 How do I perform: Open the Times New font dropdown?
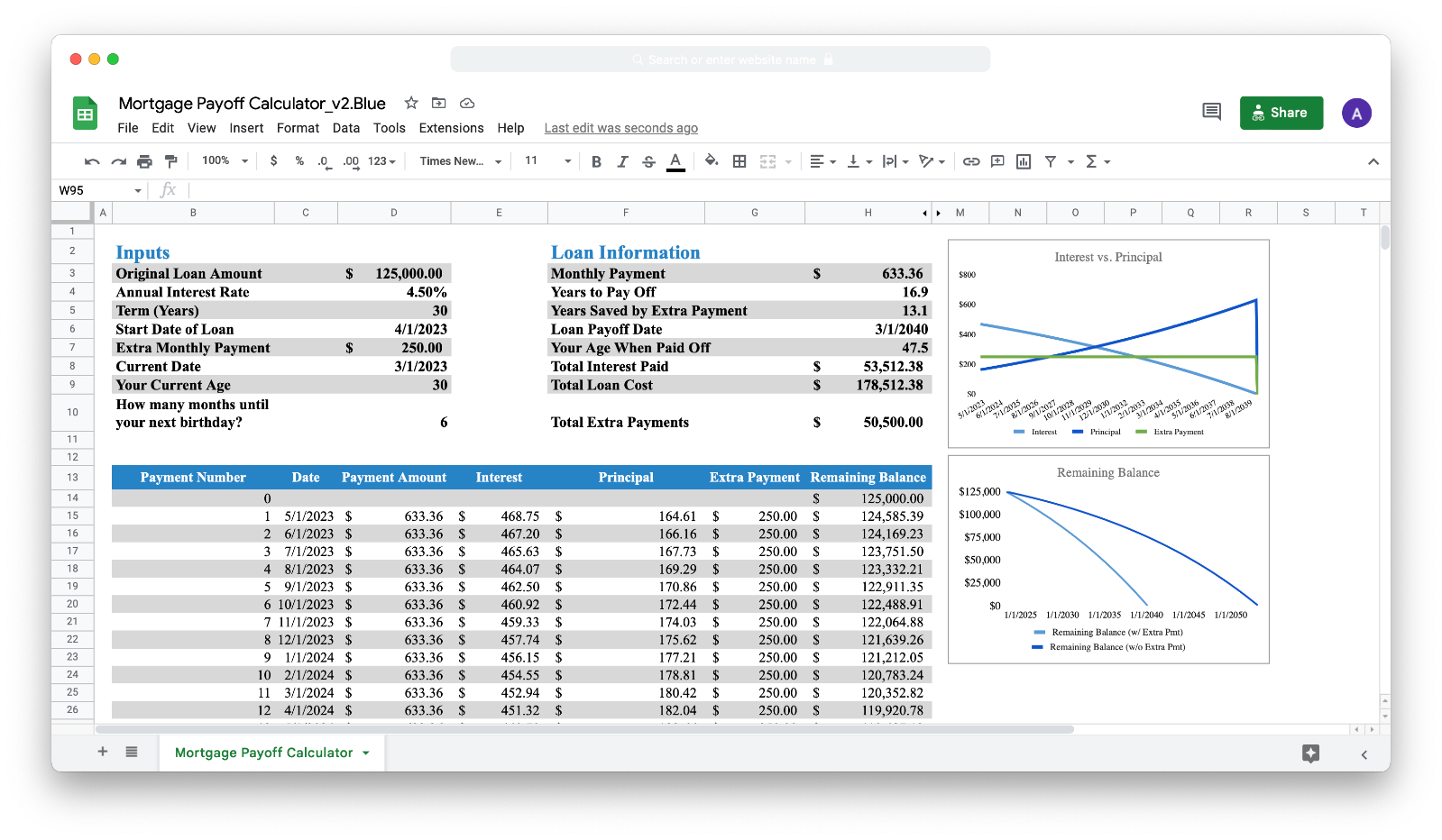click(460, 161)
